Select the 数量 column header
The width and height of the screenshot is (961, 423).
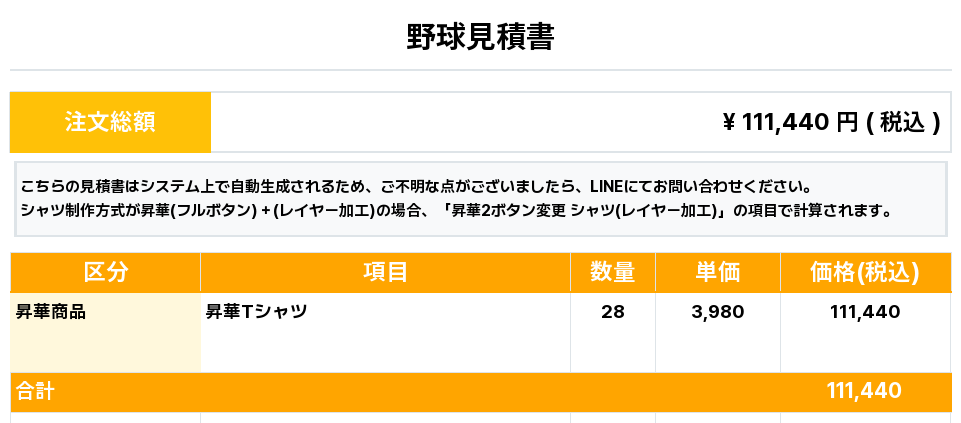[612, 271]
